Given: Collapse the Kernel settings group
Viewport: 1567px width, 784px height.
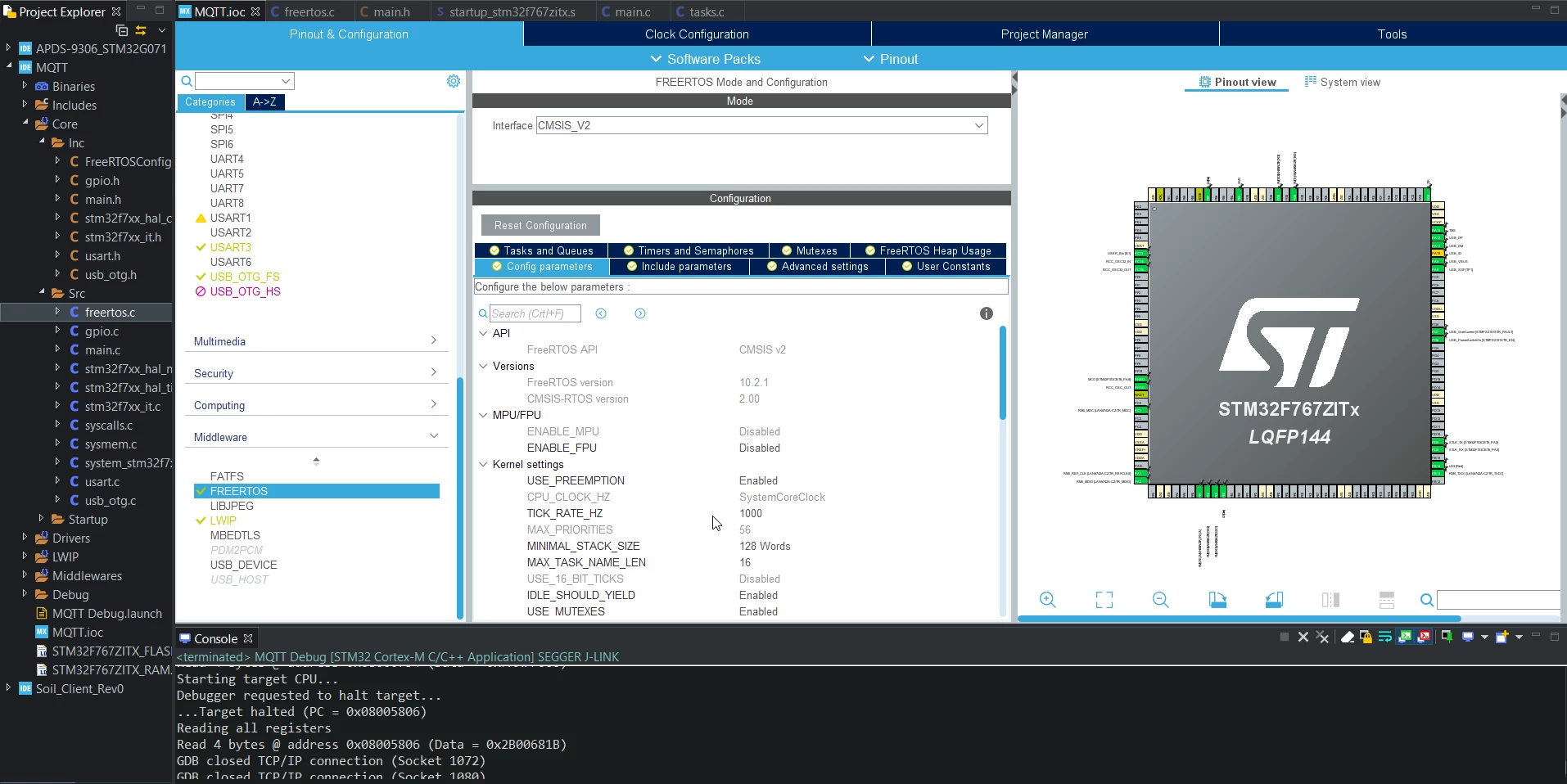Looking at the screenshot, I should point(483,464).
